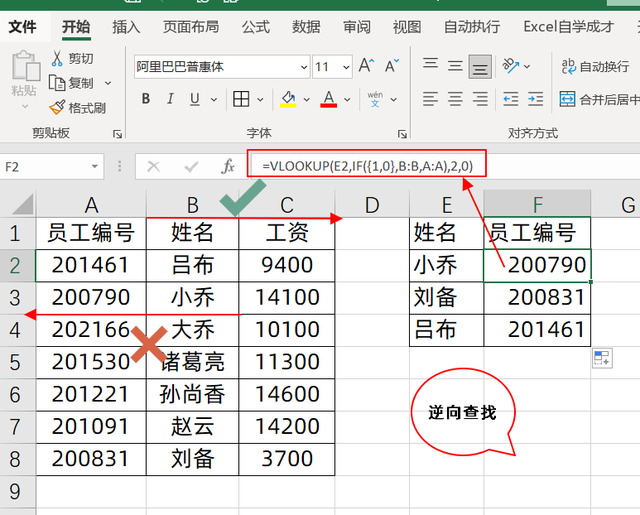This screenshot has height=515, width=640.
Task: Open fill color dropdown arrow
Action: coord(307,99)
